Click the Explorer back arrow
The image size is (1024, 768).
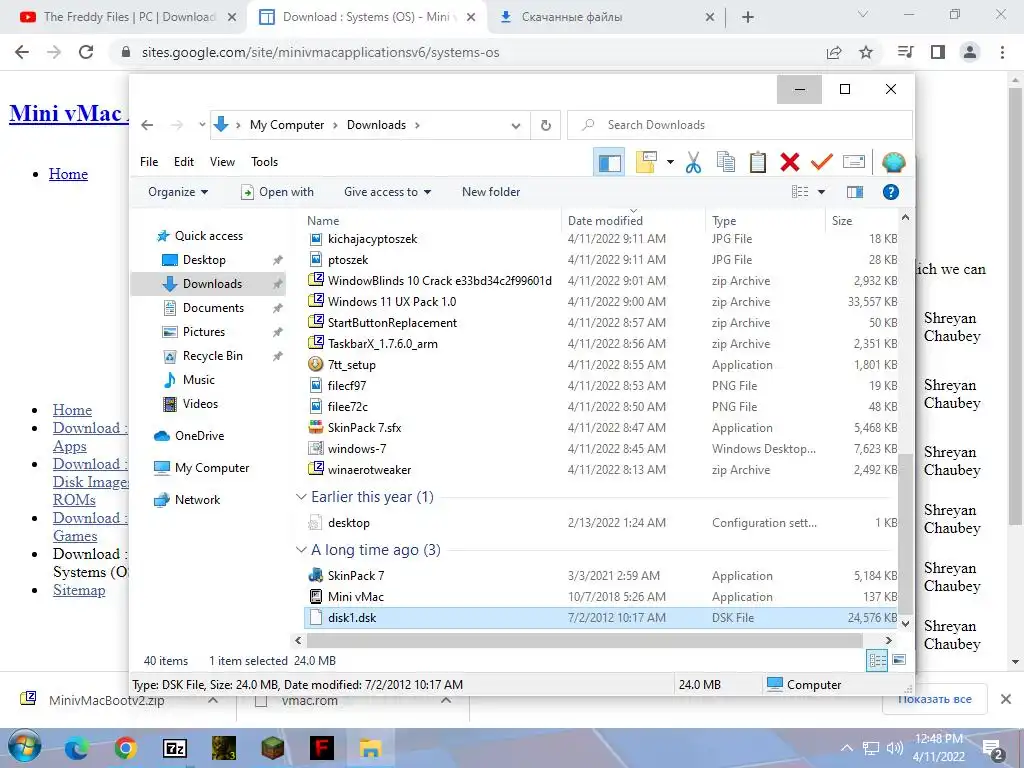148,125
